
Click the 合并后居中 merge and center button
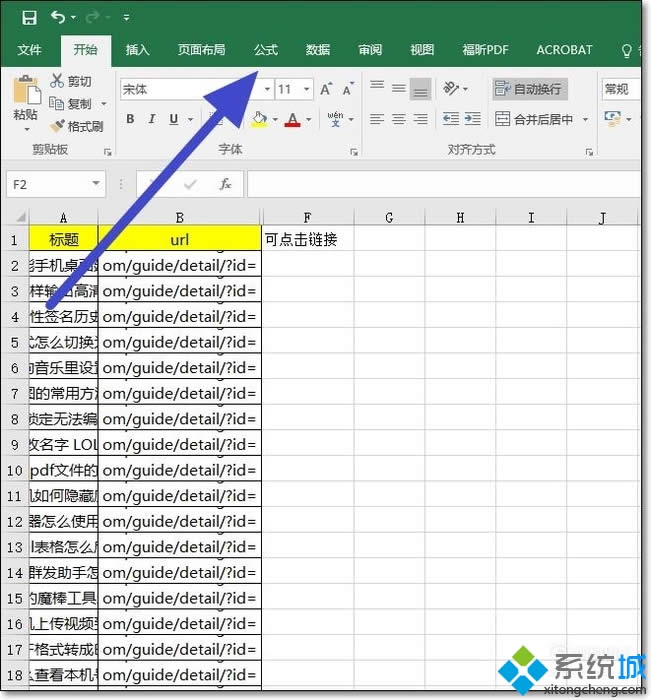click(x=534, y=119)
